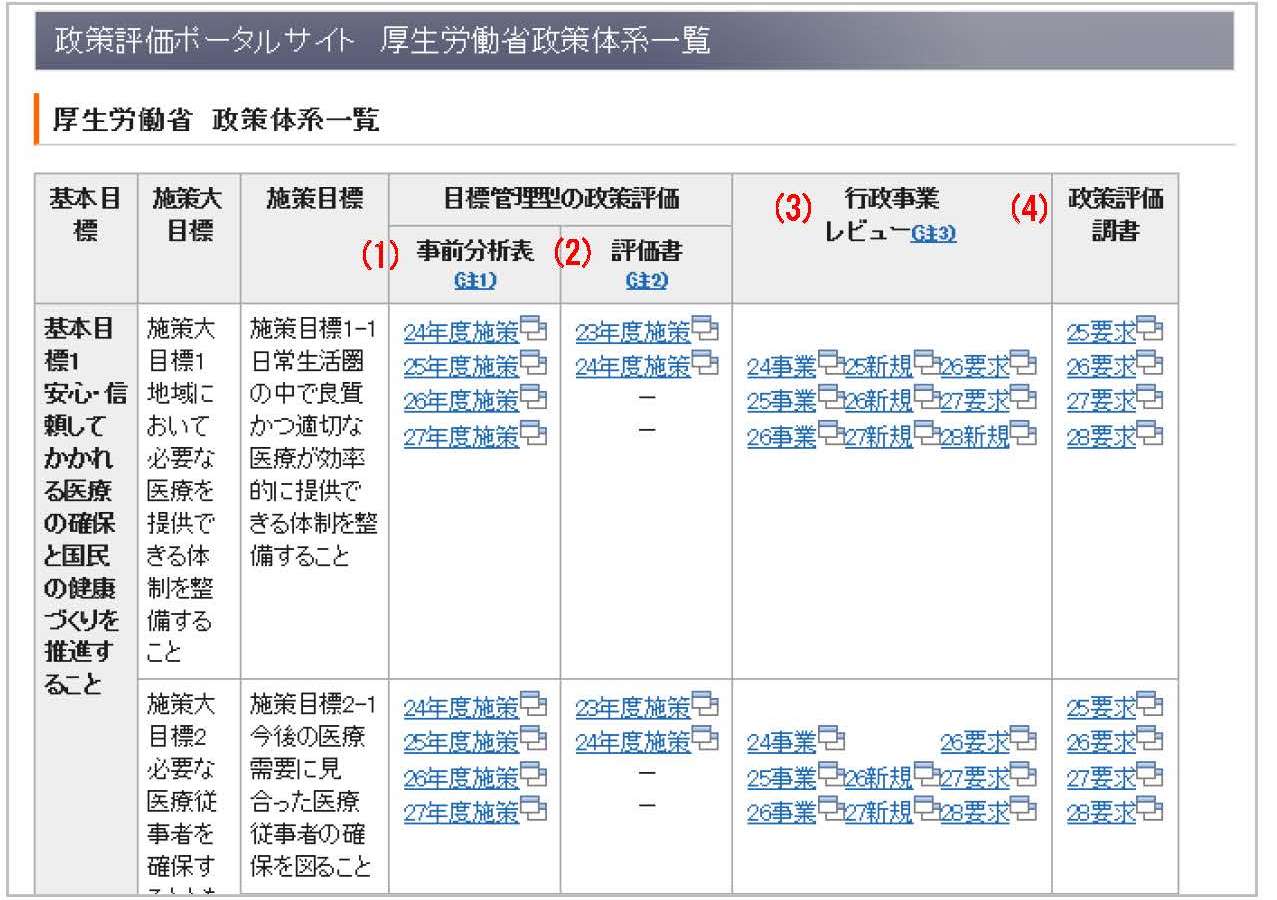Screen dimensions: 1277x900
Task: Click new-window icon beside 24事業 in 施策目標1-1 row
Action: 831,365
